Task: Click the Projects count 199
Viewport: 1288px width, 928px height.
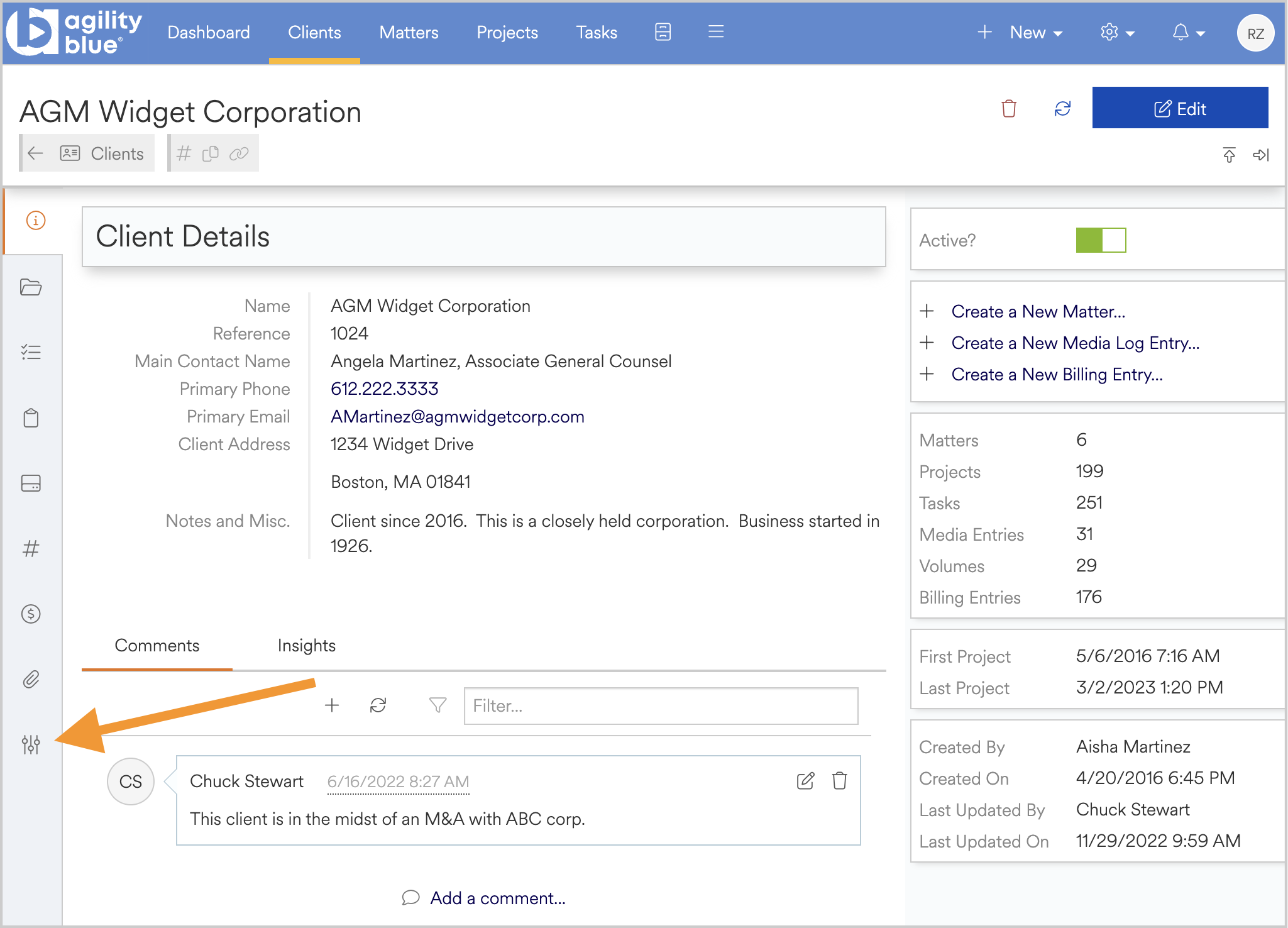Action: click(x=1089, y=471)
